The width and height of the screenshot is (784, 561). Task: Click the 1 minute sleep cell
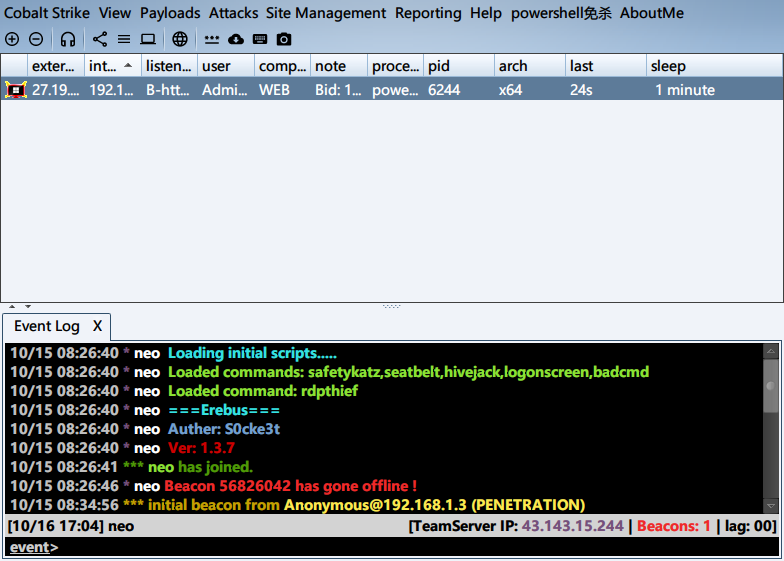(x=714, y=90)
